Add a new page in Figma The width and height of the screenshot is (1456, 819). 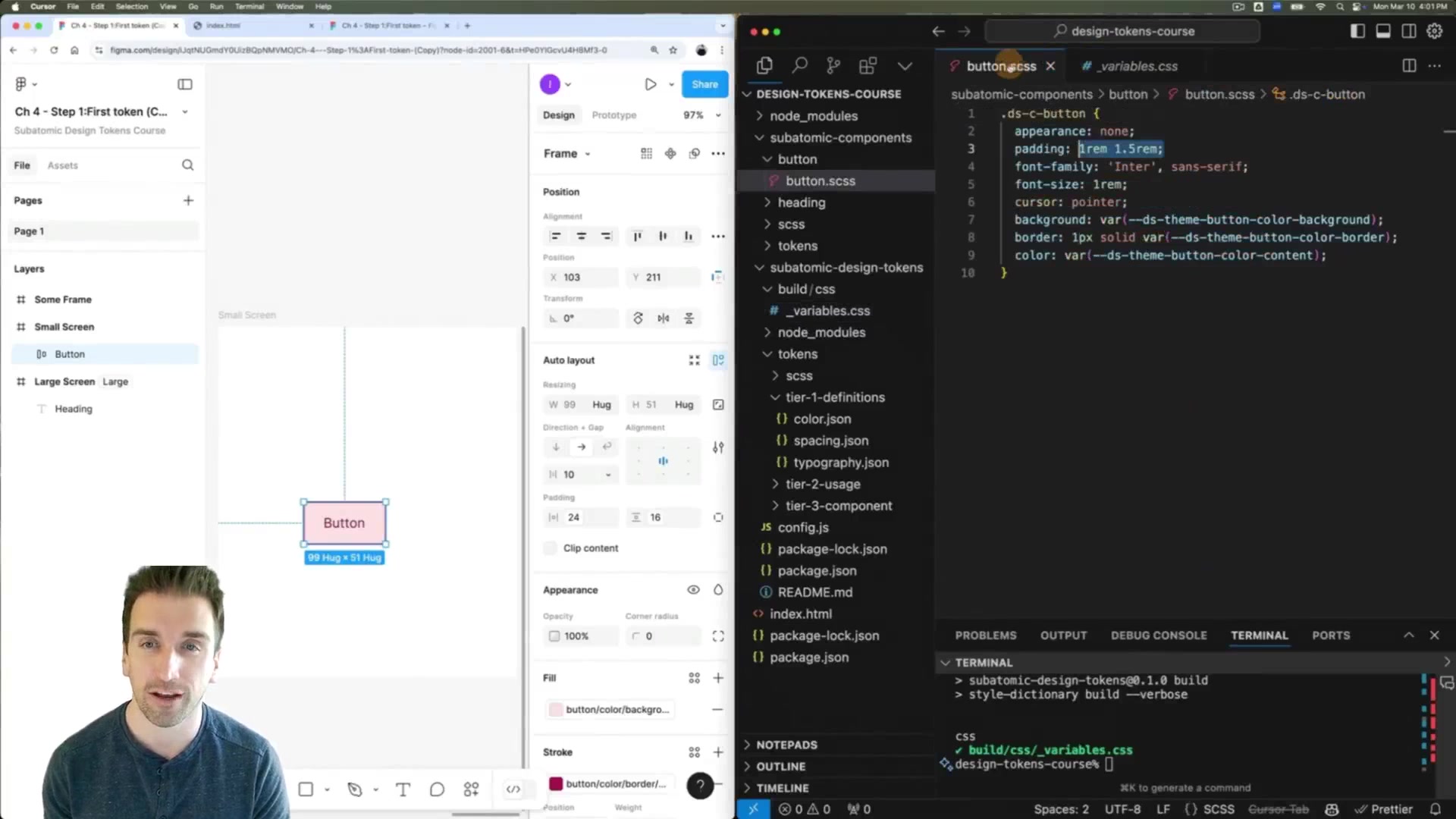188,200
